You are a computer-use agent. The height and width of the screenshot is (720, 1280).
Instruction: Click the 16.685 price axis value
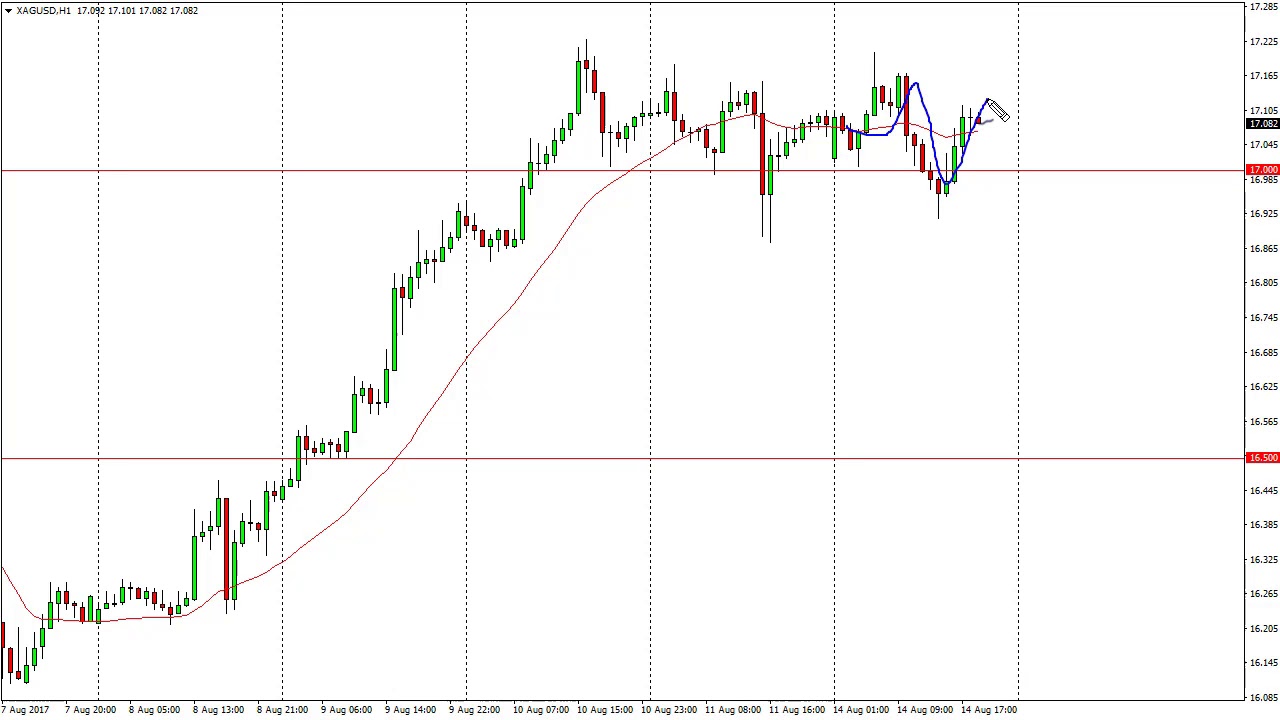(x=1263, y=353)
